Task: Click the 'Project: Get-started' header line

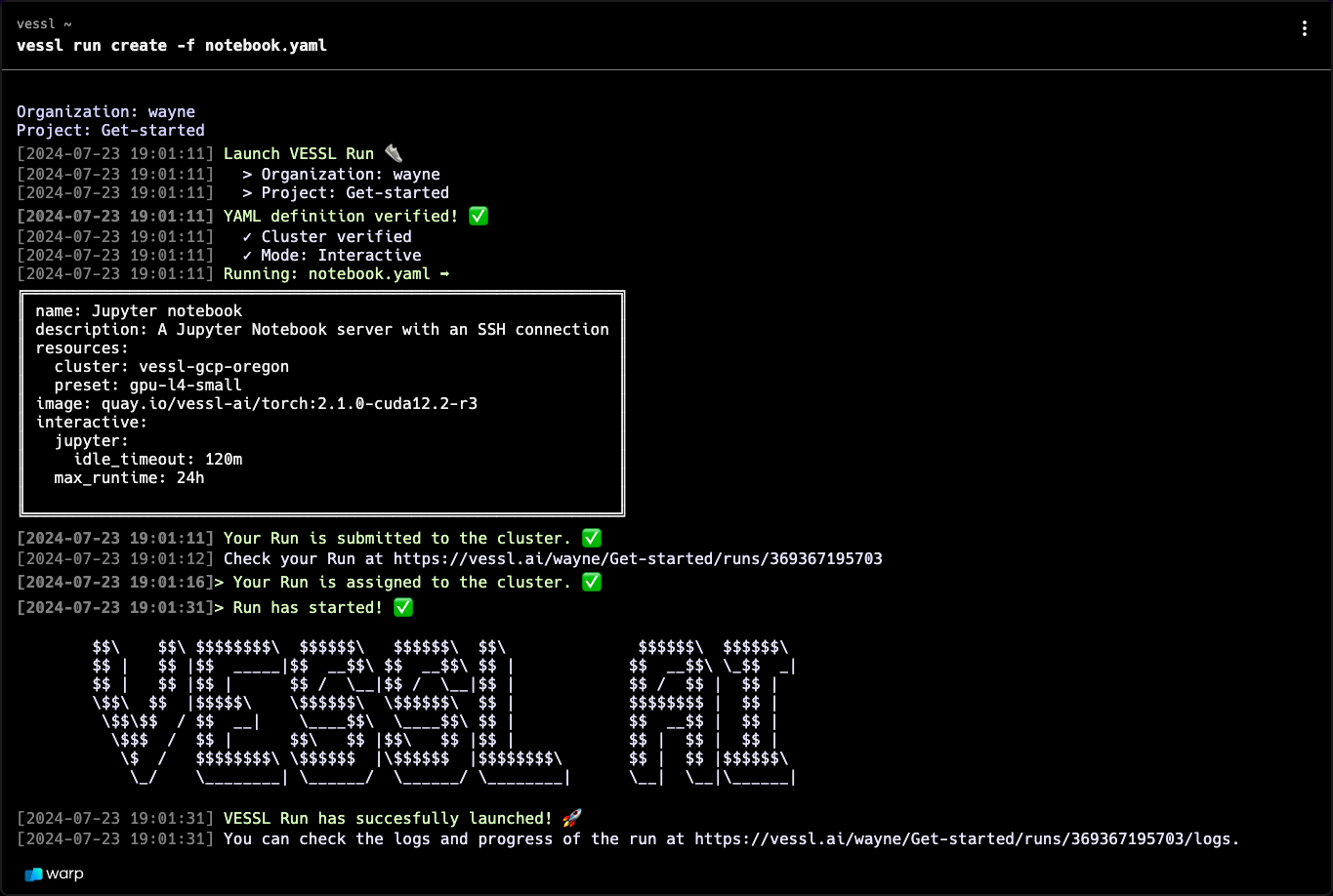Action: (x=110, y=130)
